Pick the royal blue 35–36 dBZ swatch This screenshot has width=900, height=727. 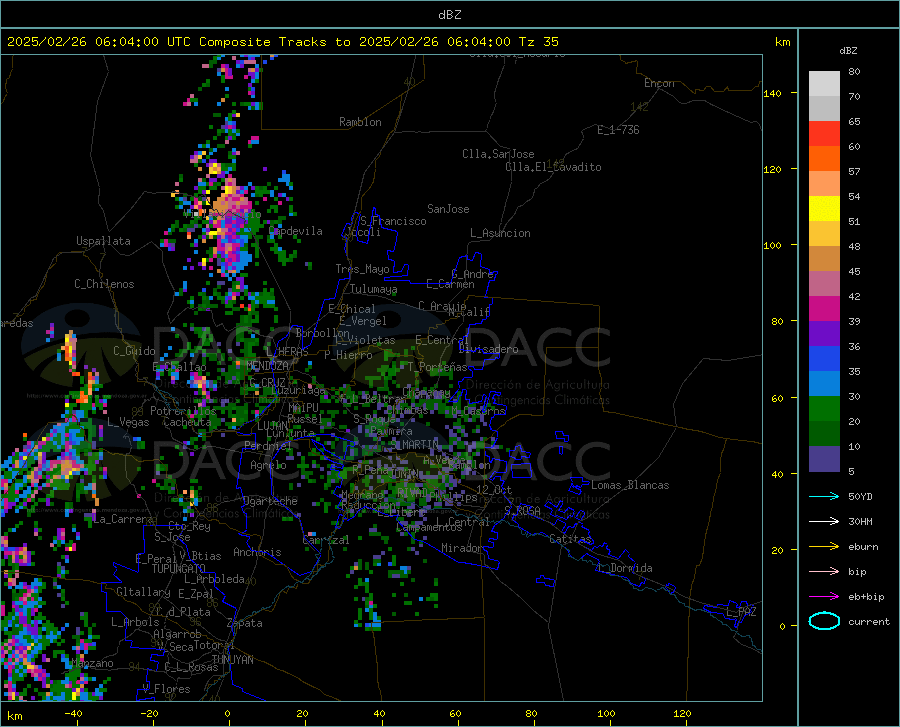[824, 359]
